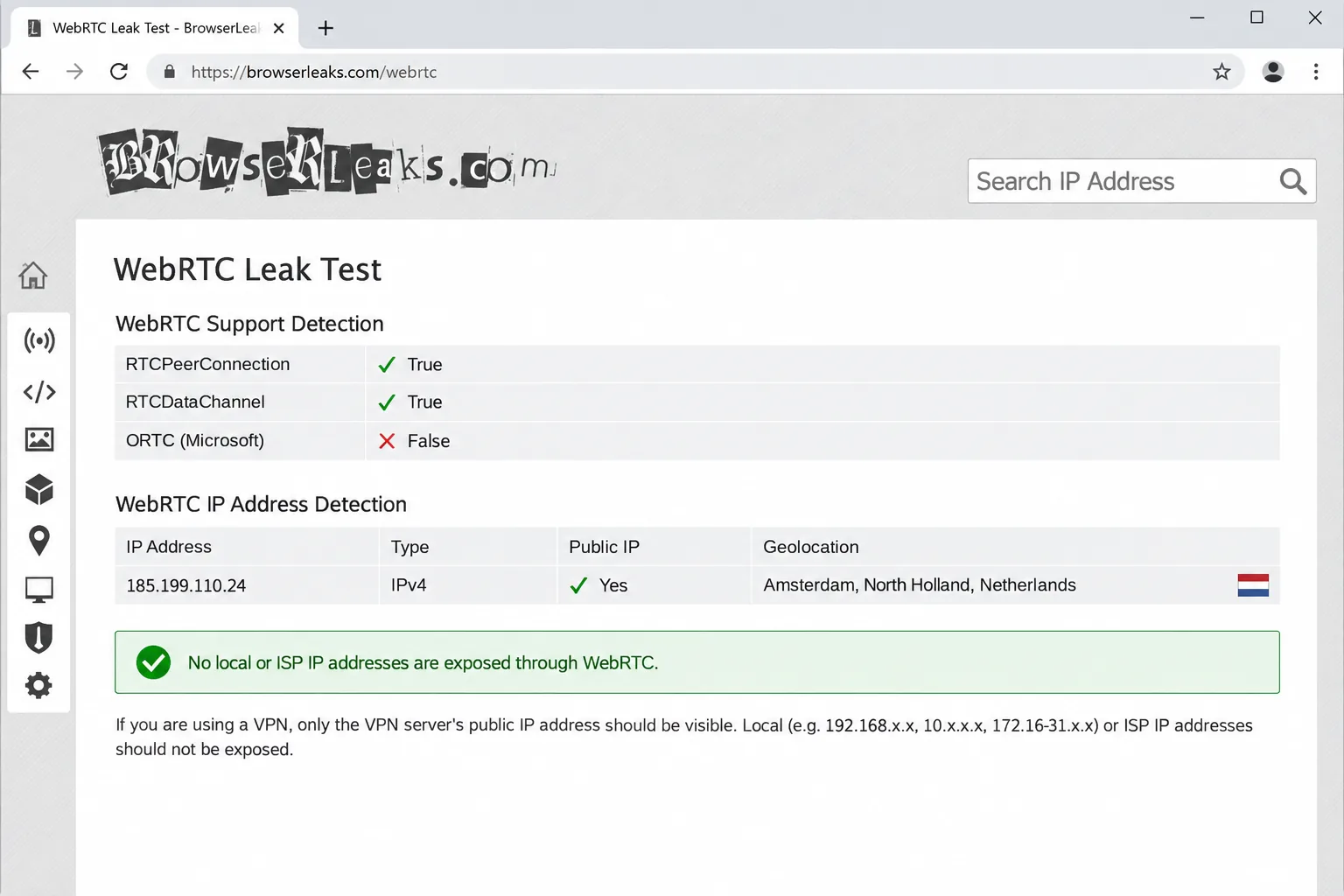Open the gear settings icon in sidebar
The height and width of the screenshot is (896, 1344).
click(x=39, y=685)
